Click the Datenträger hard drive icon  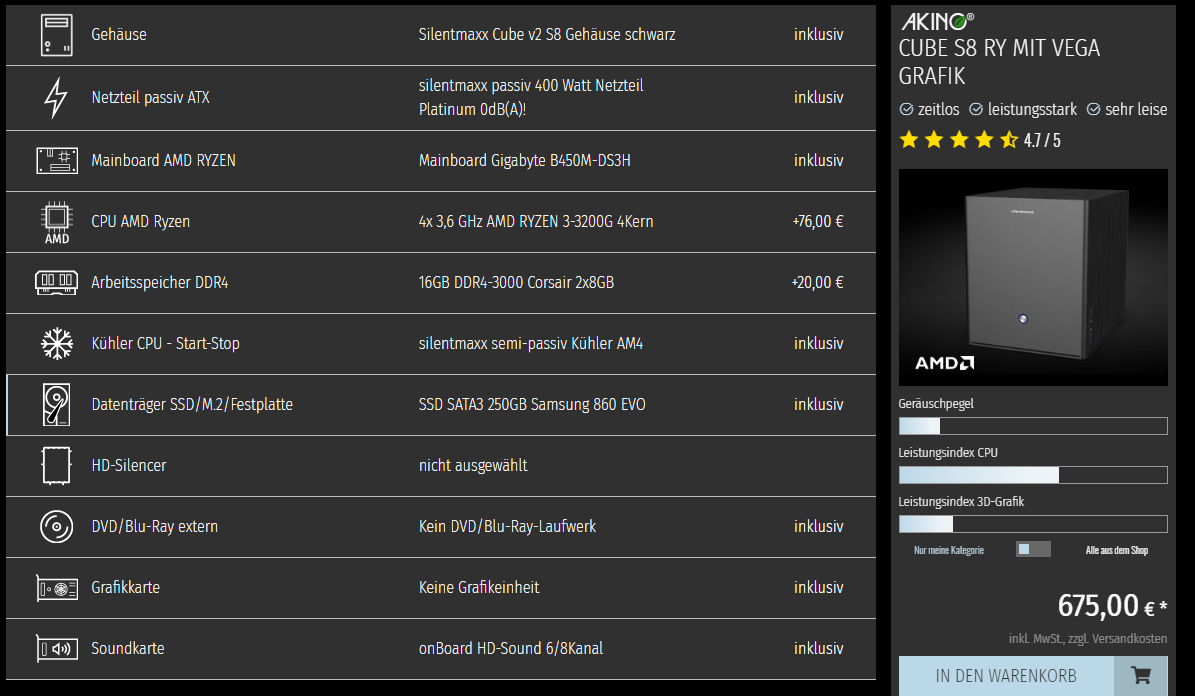pos(56,405)
